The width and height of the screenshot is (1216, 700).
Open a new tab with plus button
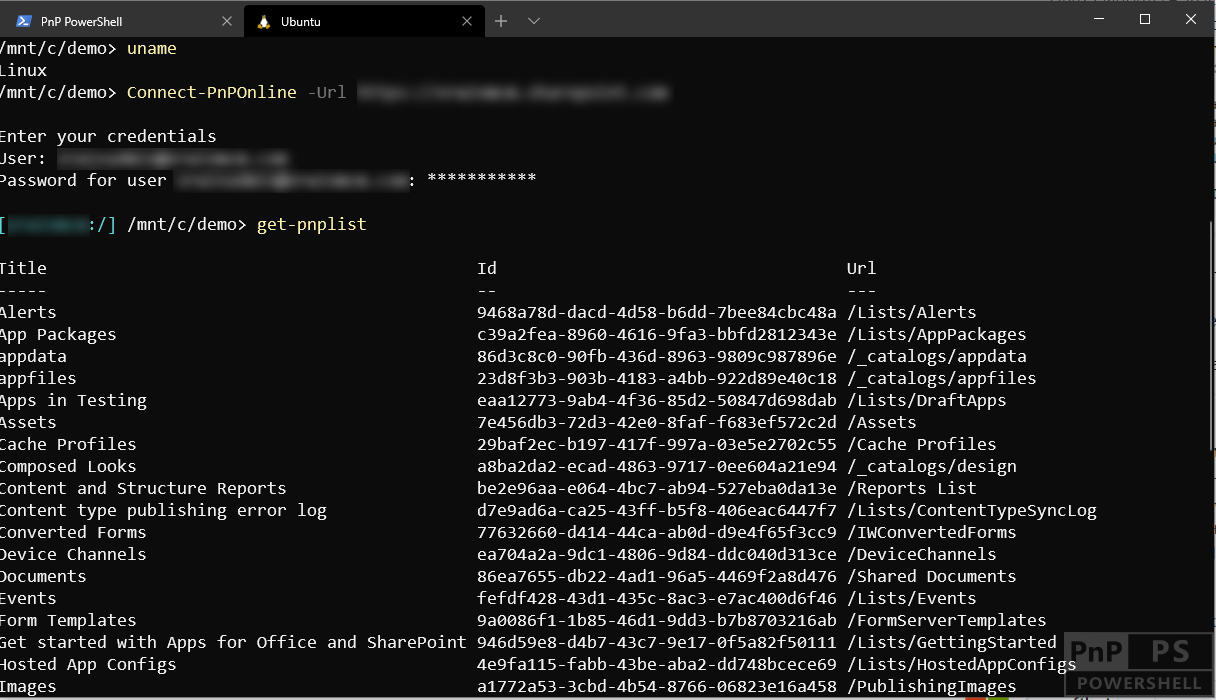501,21
